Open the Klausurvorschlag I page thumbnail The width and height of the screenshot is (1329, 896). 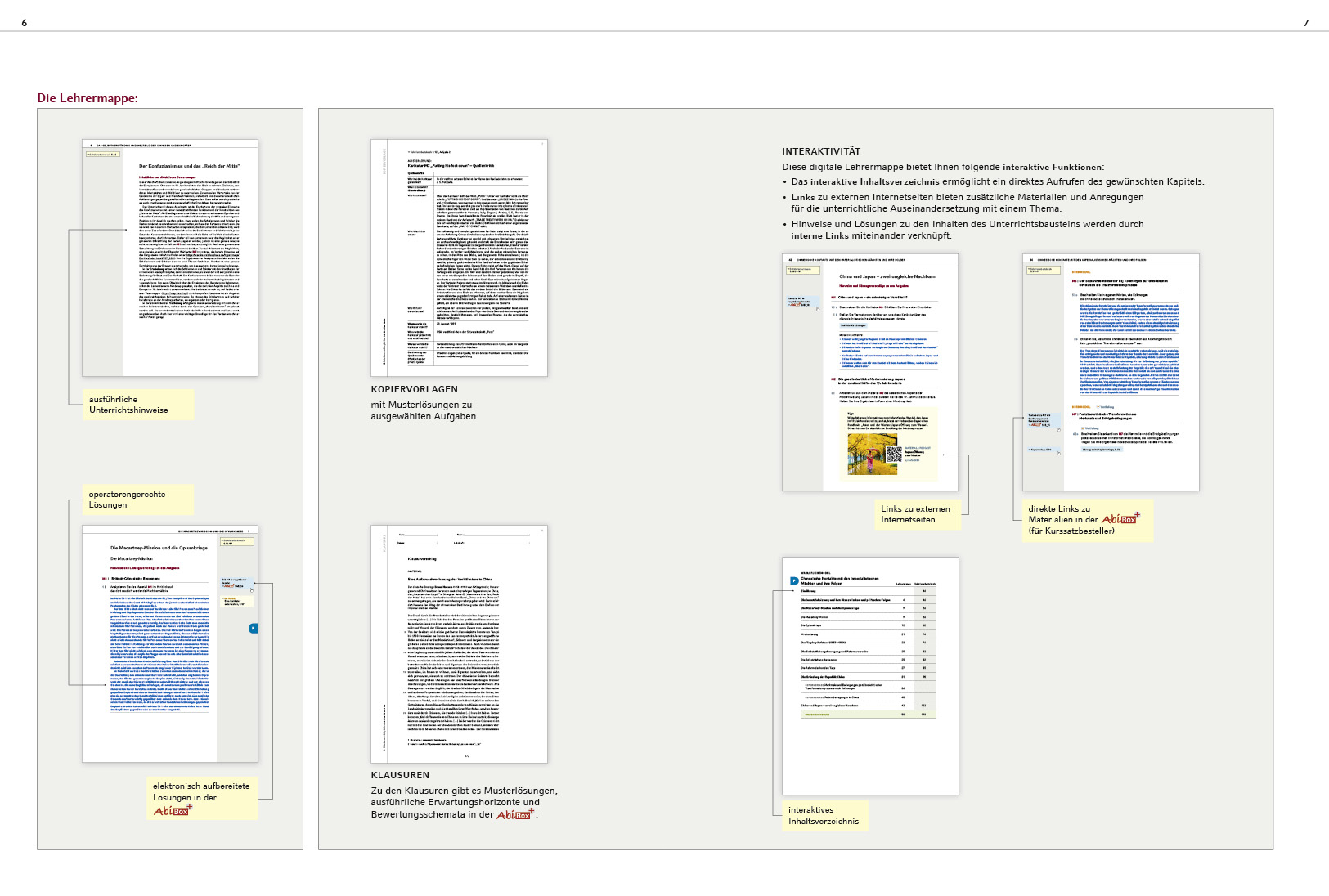pyautogui.click(x=459, y=644)
